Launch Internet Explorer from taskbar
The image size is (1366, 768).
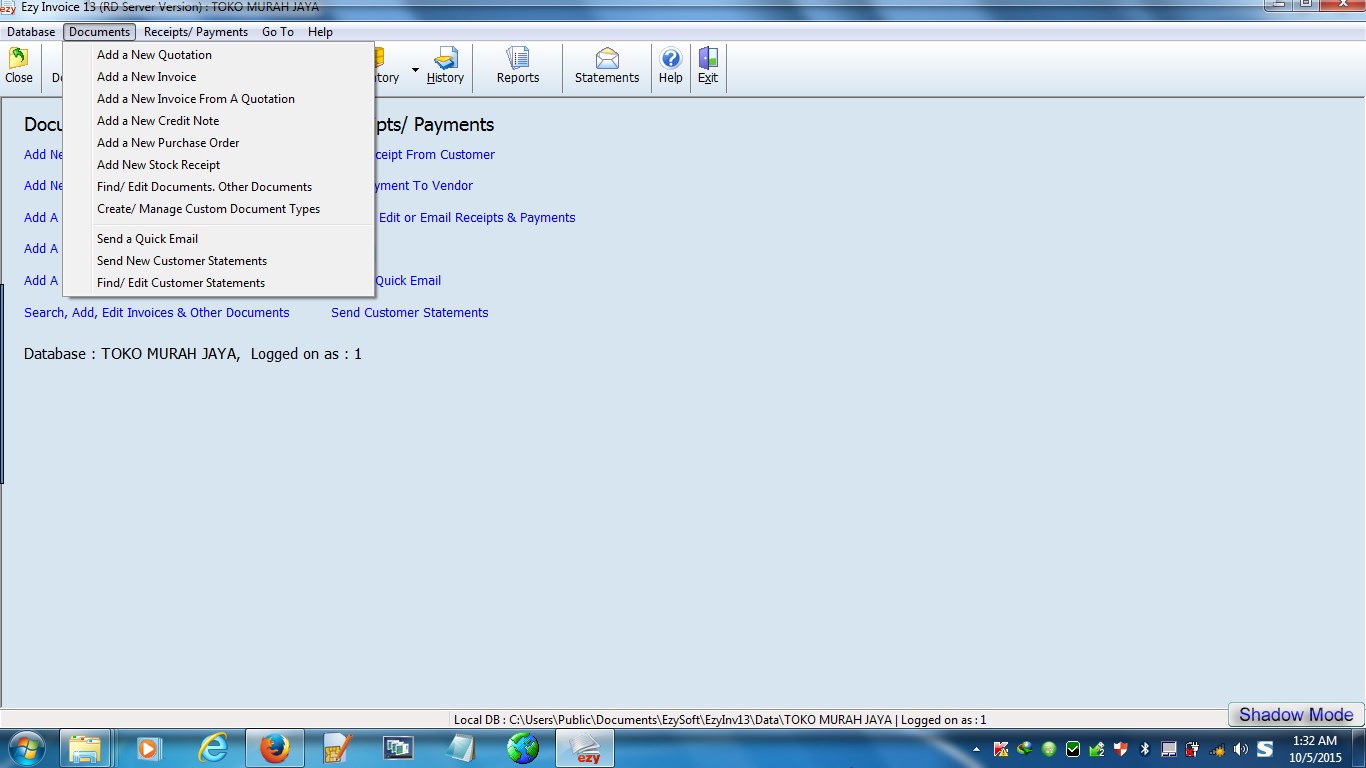(x=213, y=748)
